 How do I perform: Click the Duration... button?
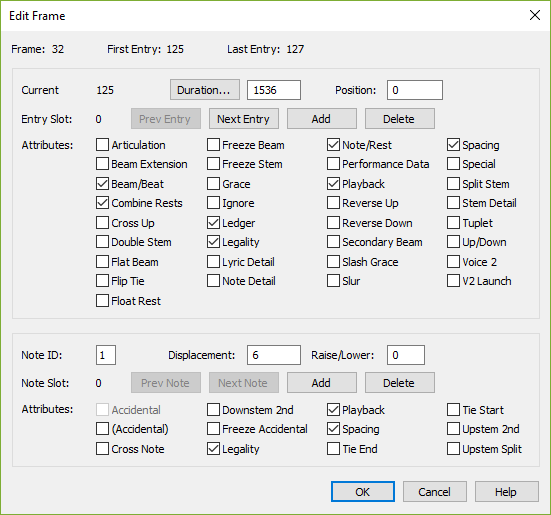[205, 90]
